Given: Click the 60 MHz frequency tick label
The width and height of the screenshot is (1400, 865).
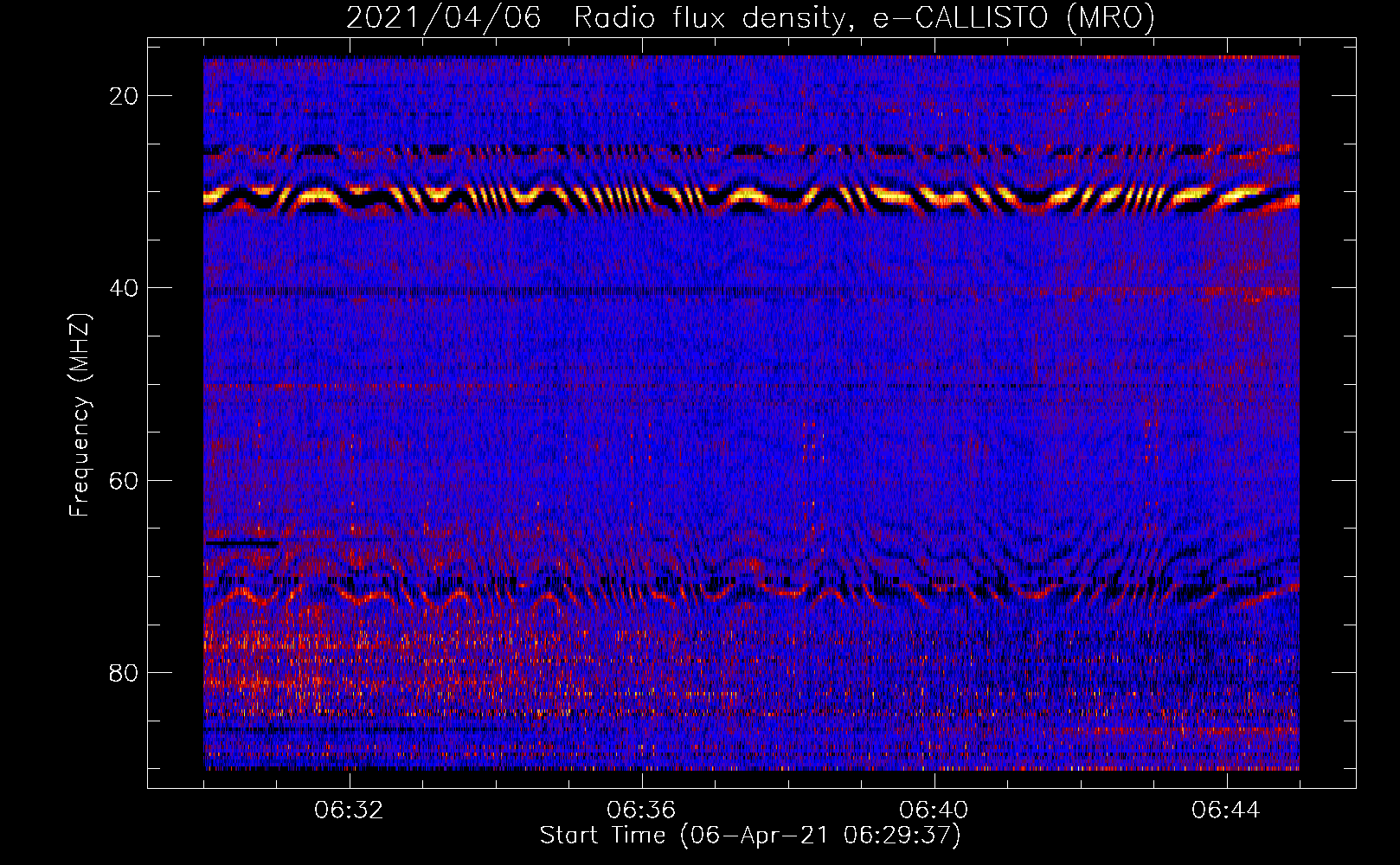Looking at the screenshot, I should pos(125,481).
